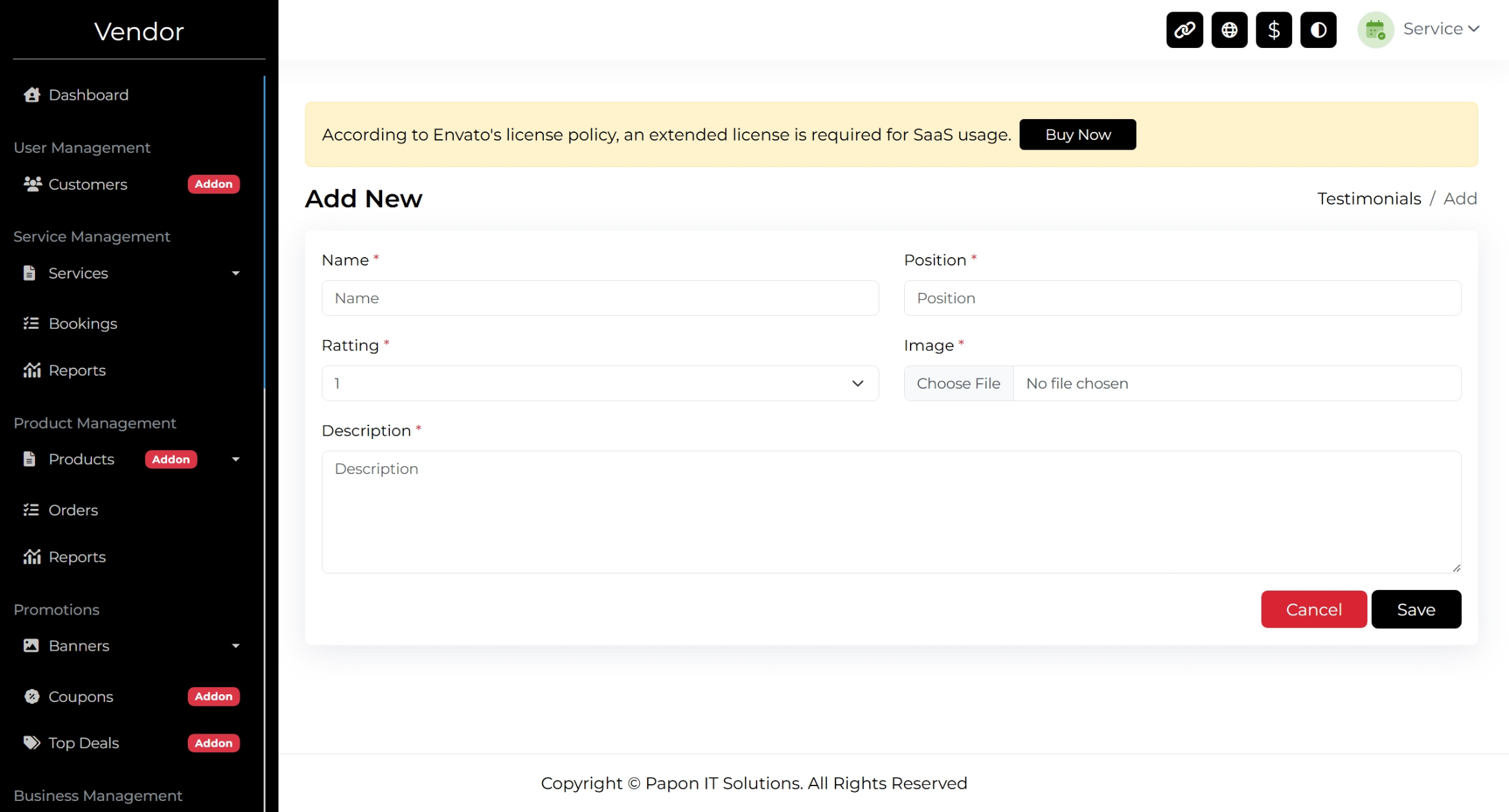Viewport: 1509px width, 812px height.
Task: Click the Top Deals tags icon
Action: tap(32, 743)
